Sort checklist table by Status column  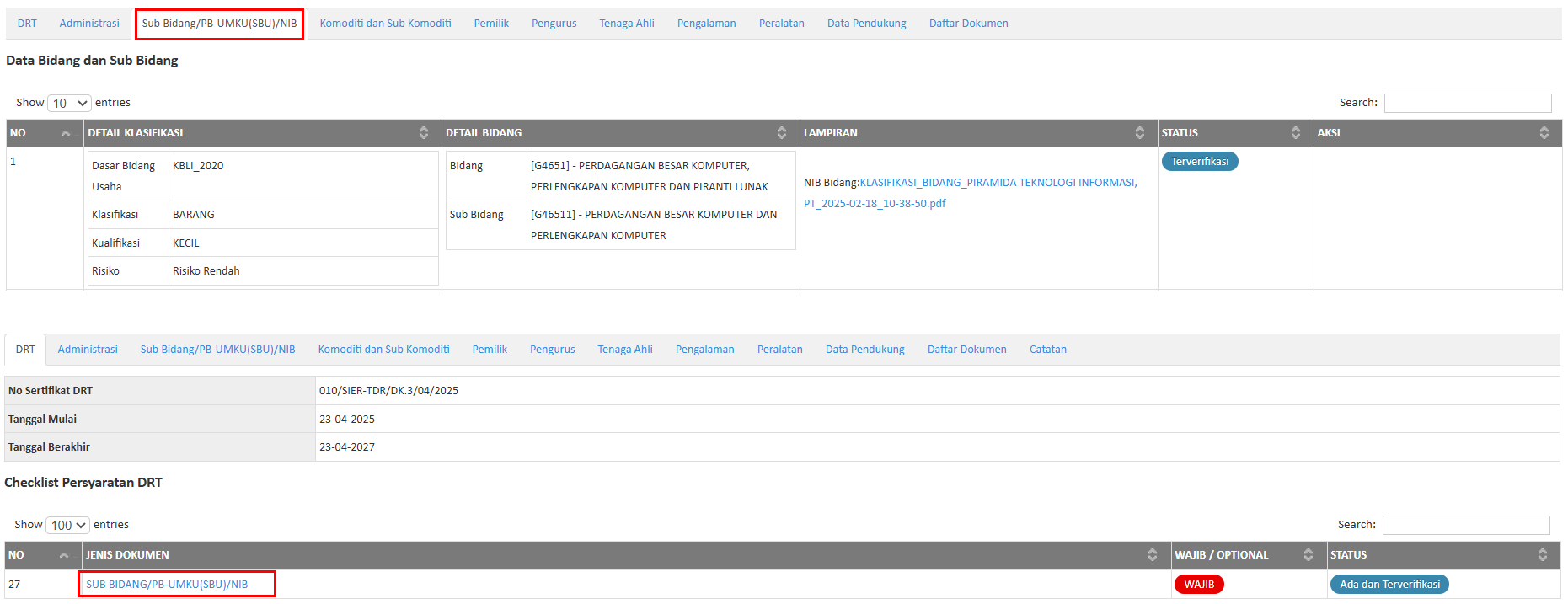[x=1442, y=555]
